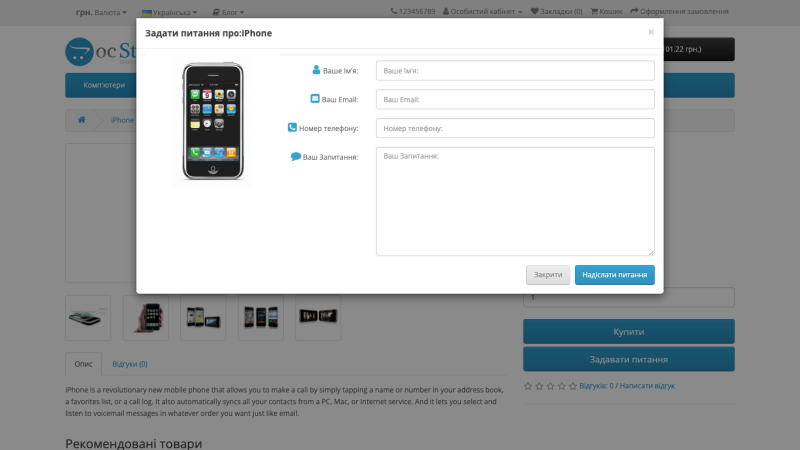
Task: Click the home icon in breadcrumb
Action: pyautogui.click(x=82, y=120)
